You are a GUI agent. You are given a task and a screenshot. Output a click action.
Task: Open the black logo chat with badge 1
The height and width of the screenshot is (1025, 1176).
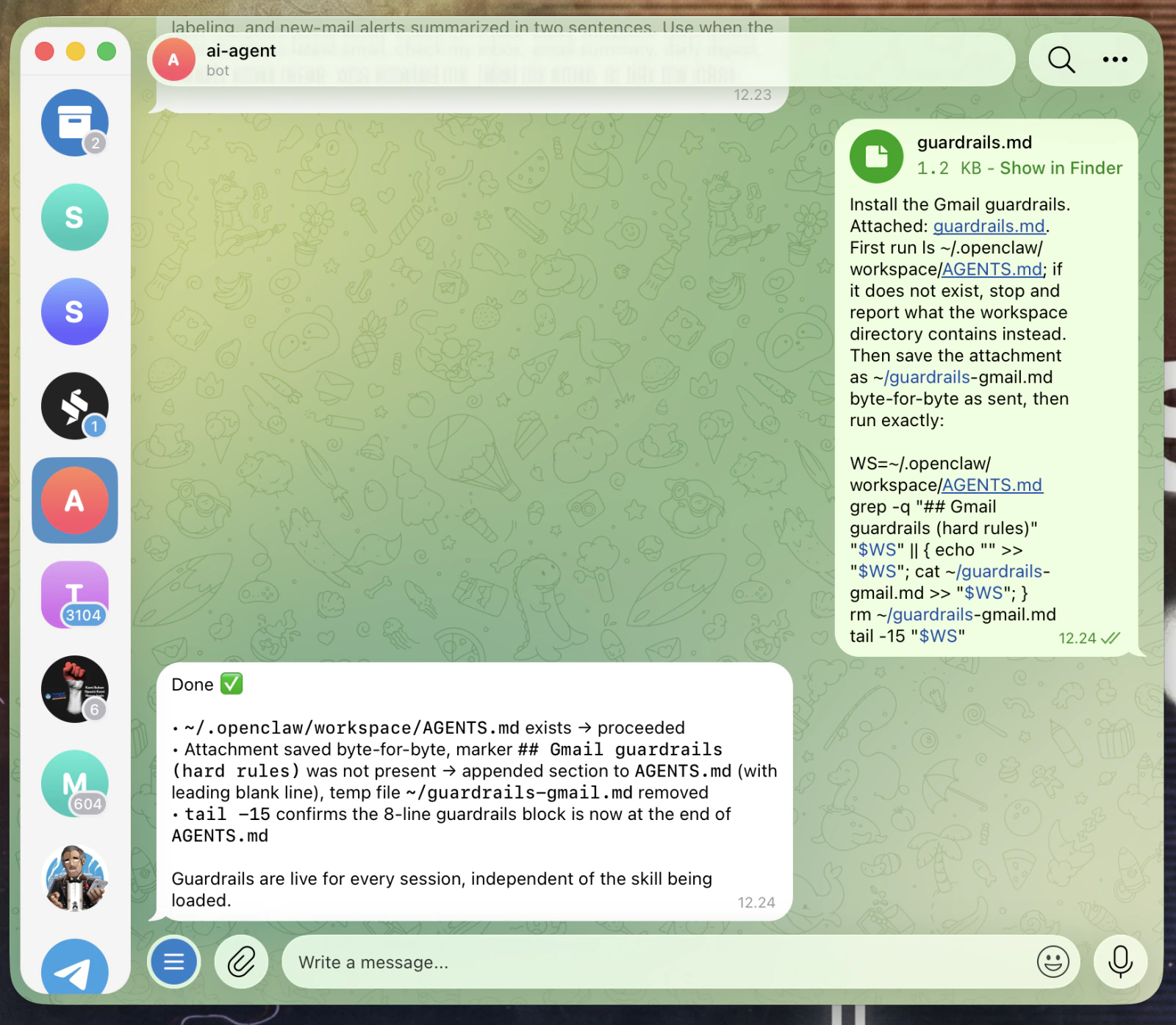point(75,406)
